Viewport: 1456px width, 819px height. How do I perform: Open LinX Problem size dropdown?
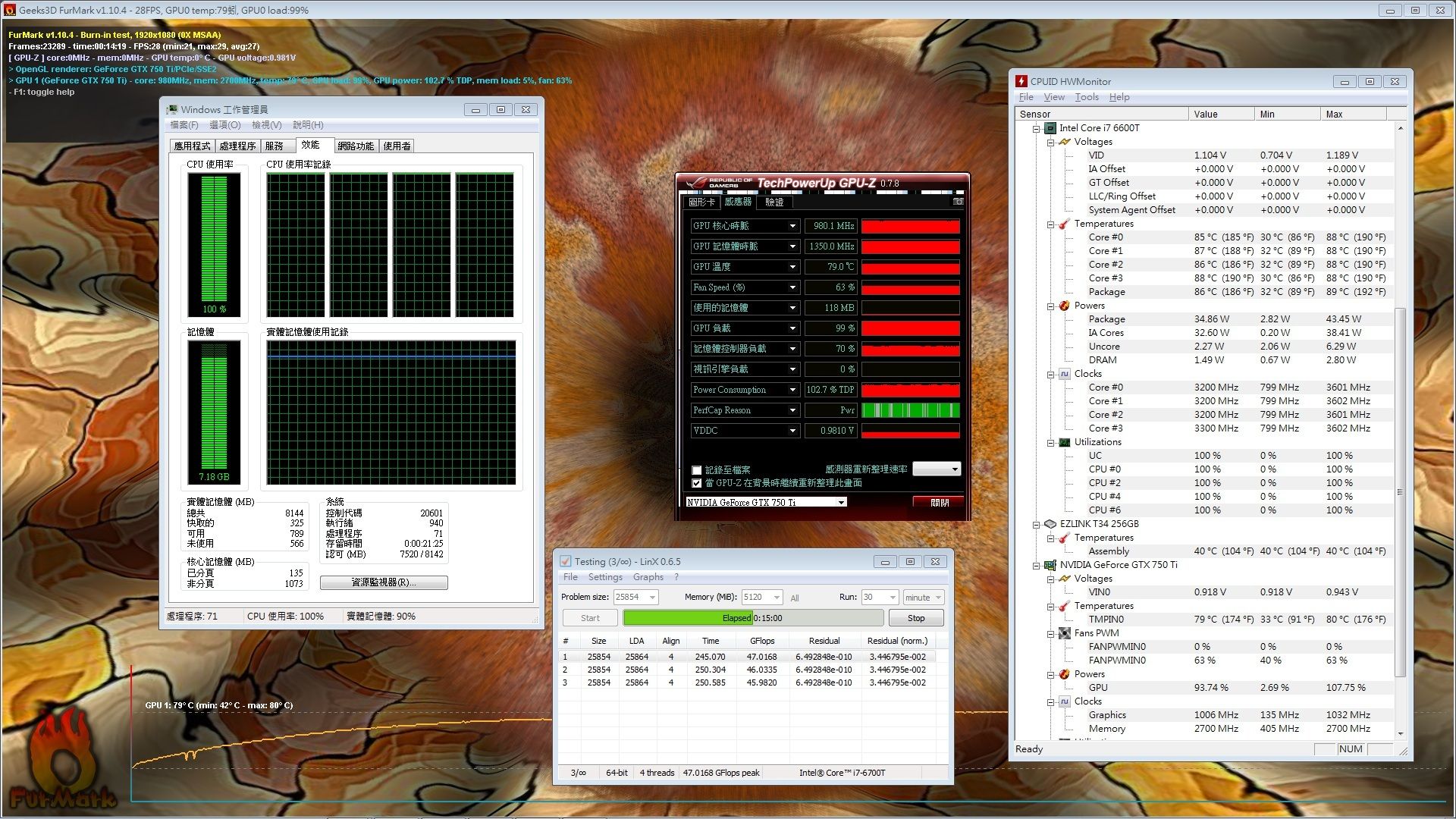pyautogui.click(x=635, y=598)
